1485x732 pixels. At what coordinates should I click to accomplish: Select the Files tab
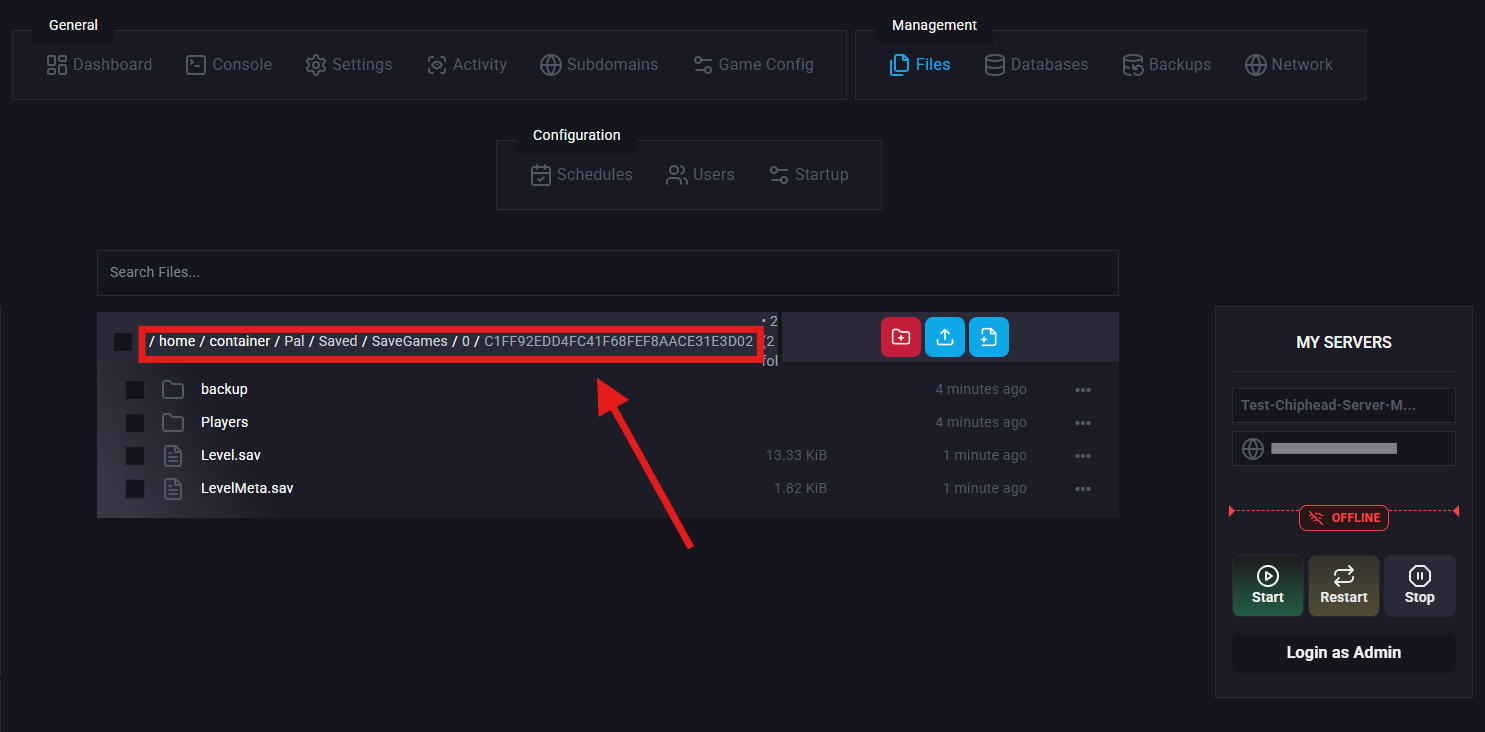(920, 65)
